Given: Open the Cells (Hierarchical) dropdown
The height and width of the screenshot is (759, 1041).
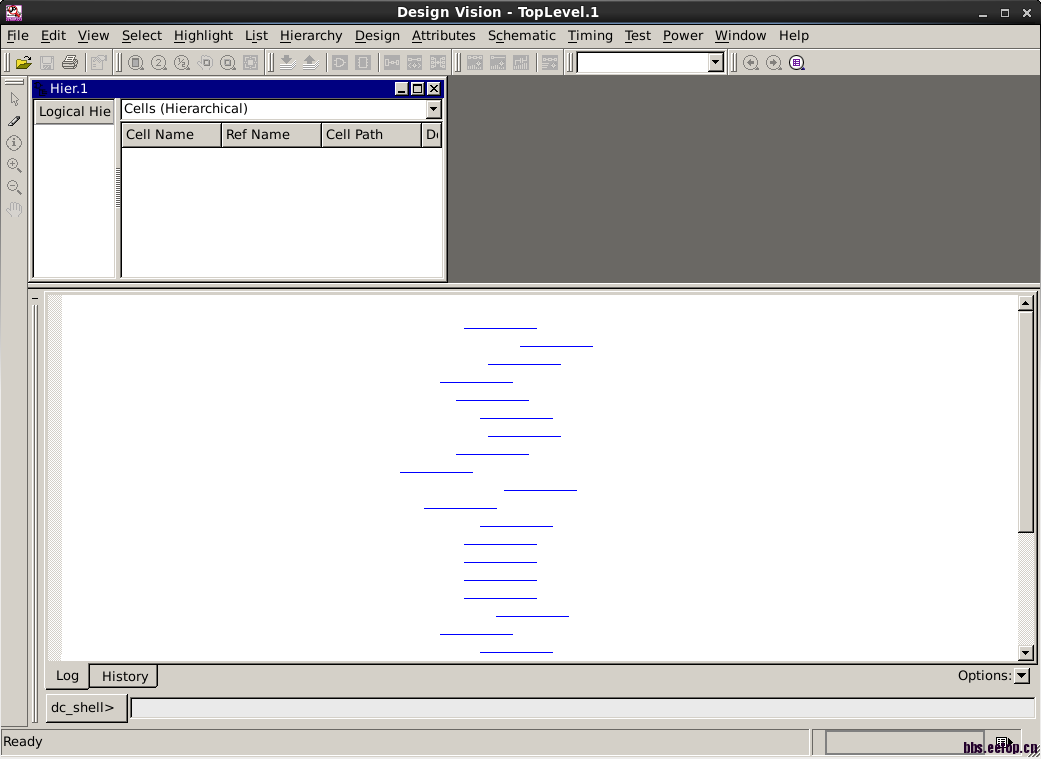Looking at the screenshot, I should pyautogui.click(x=434, y=109).
